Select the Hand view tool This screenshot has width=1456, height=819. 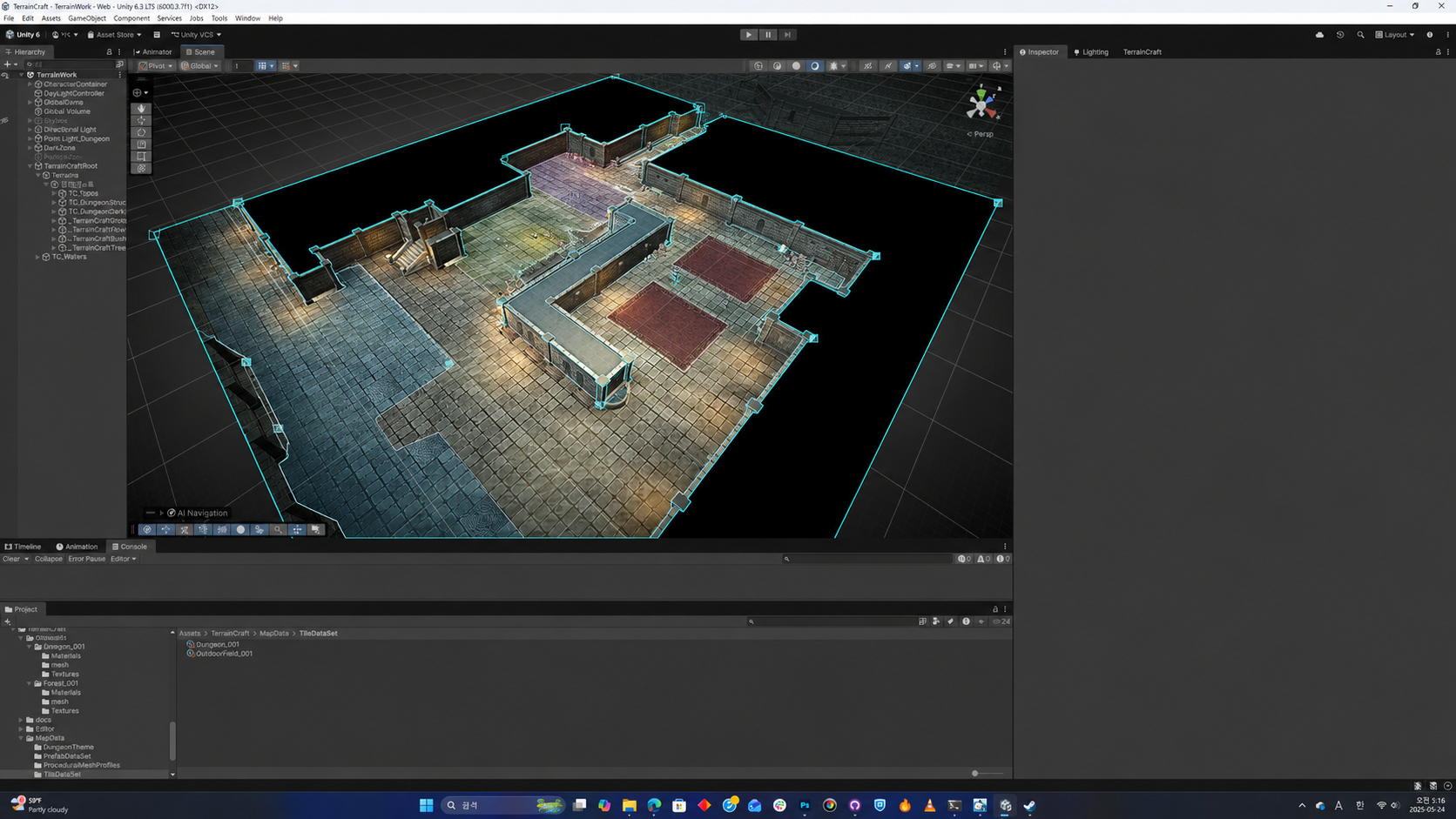tap(141, 109)
